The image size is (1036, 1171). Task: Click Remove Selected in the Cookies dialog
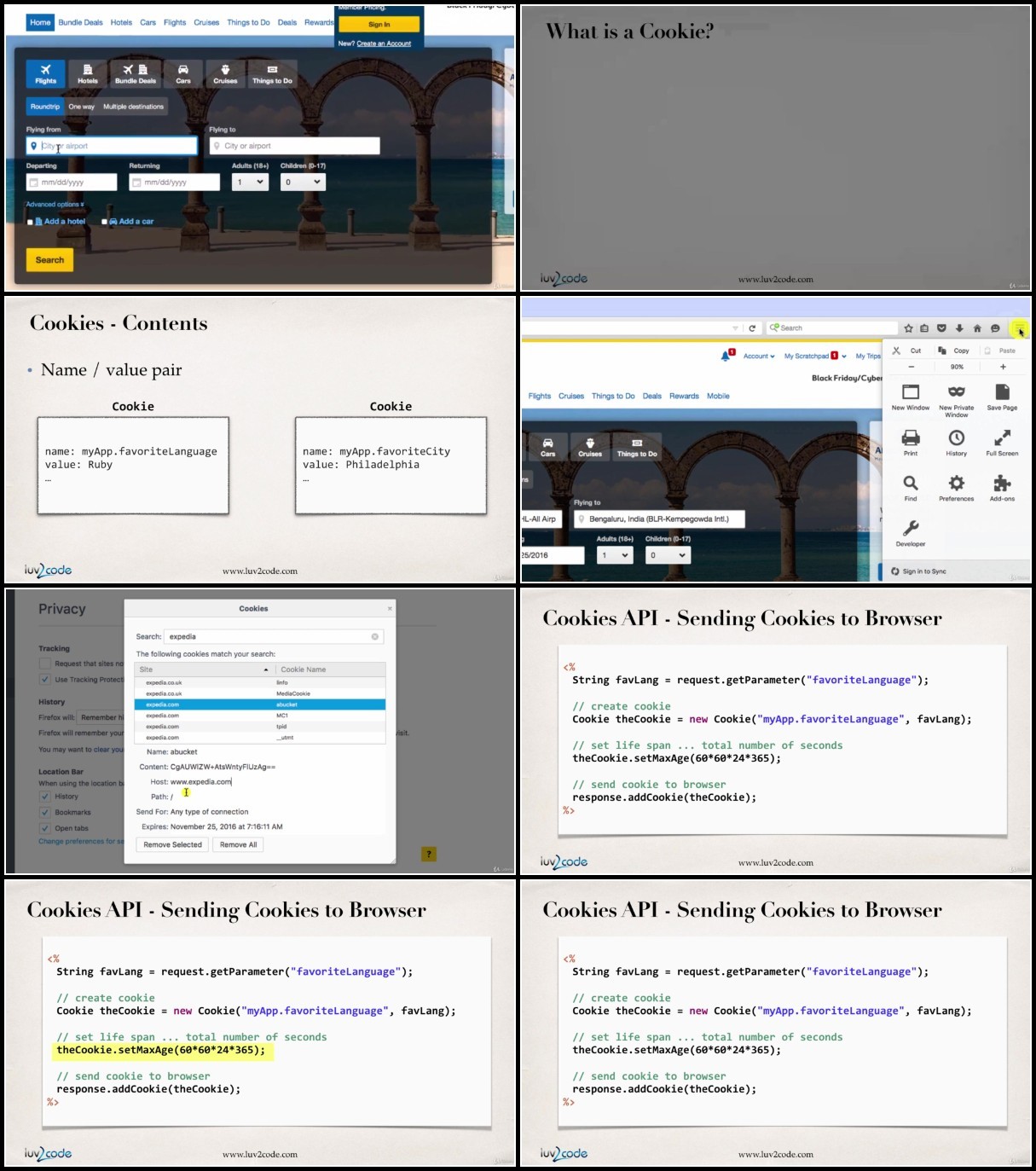click(173, 845)
